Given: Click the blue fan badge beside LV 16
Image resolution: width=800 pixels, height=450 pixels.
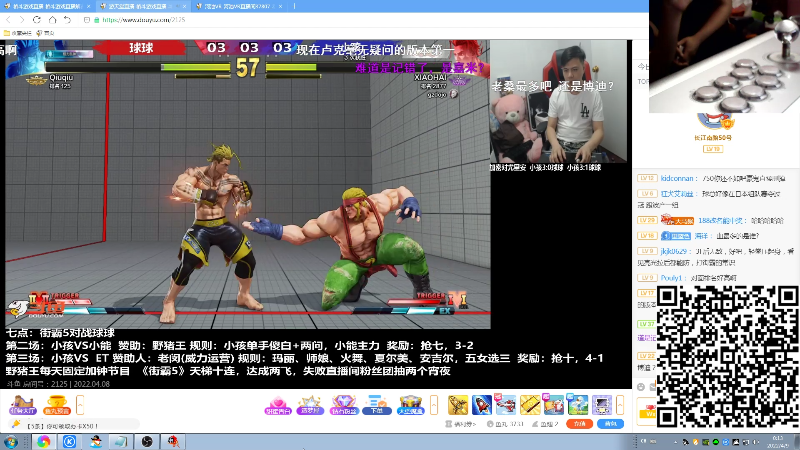Looking at the screenshot, I should 676,236.
